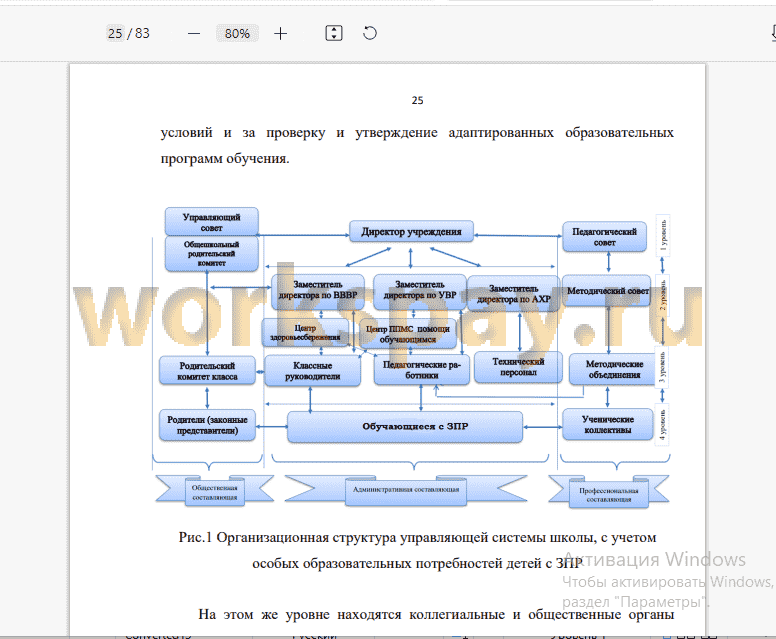Click 'Общешкольный родительский комитет' box

click(x=211, y=253)
